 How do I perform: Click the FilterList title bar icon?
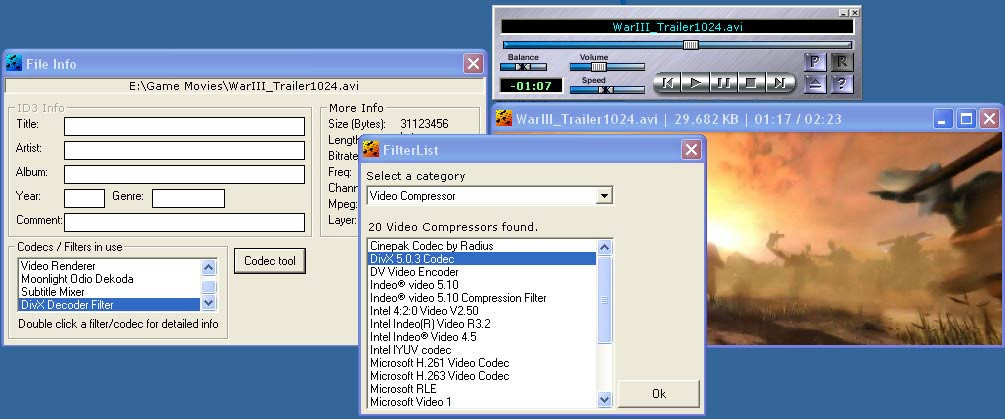click(x=370, y=150)
